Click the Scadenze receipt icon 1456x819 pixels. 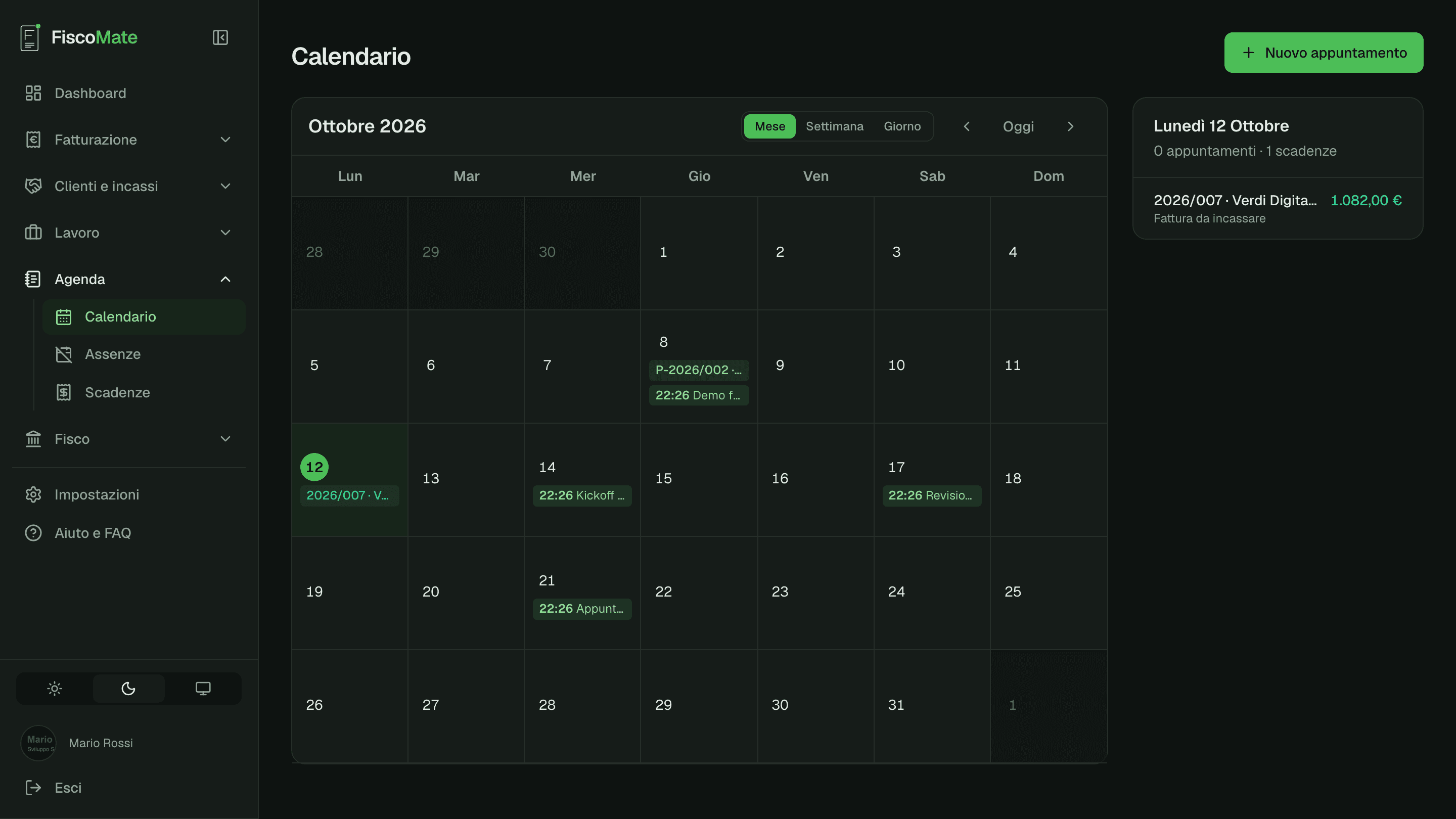click(x=64, y=392)
